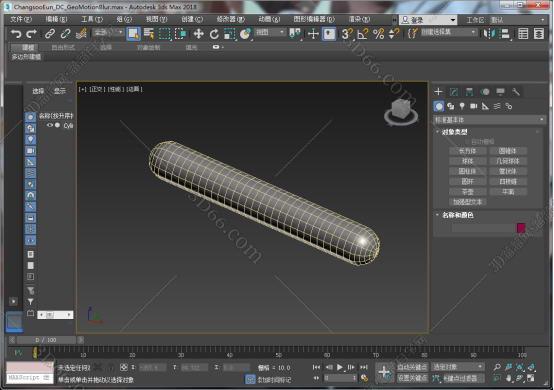Open the Utilities wrench panel tab
This screenshot has width=554, height=390.
point(516,92)
